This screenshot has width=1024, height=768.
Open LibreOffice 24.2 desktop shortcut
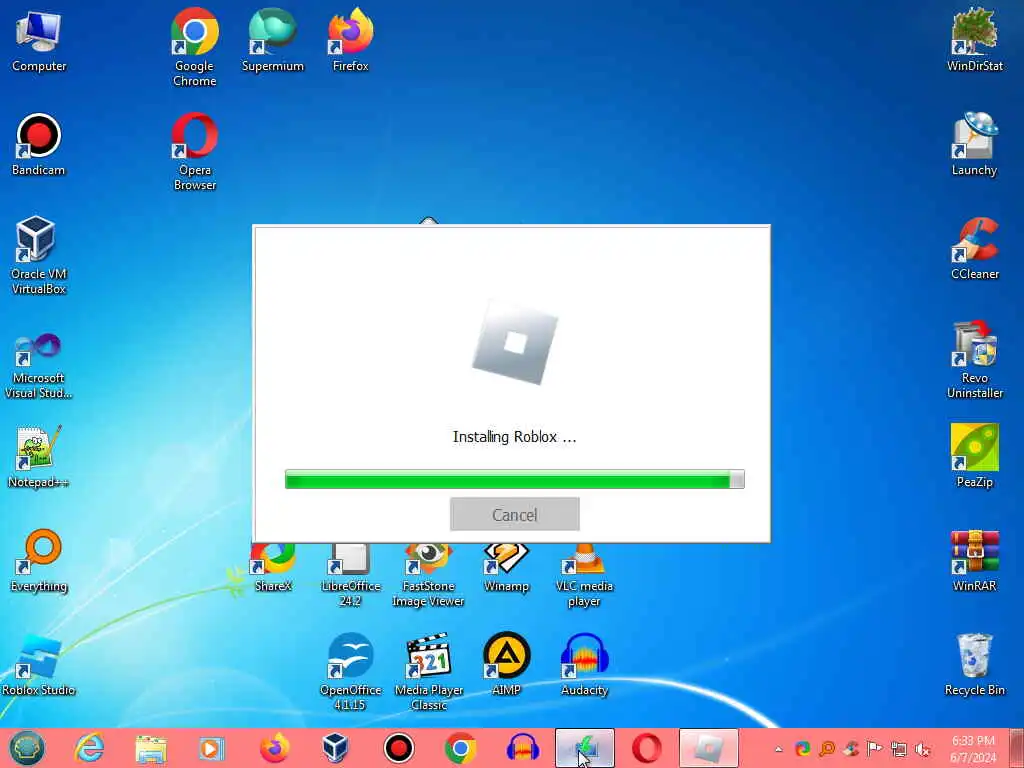(x=351, y=575)
